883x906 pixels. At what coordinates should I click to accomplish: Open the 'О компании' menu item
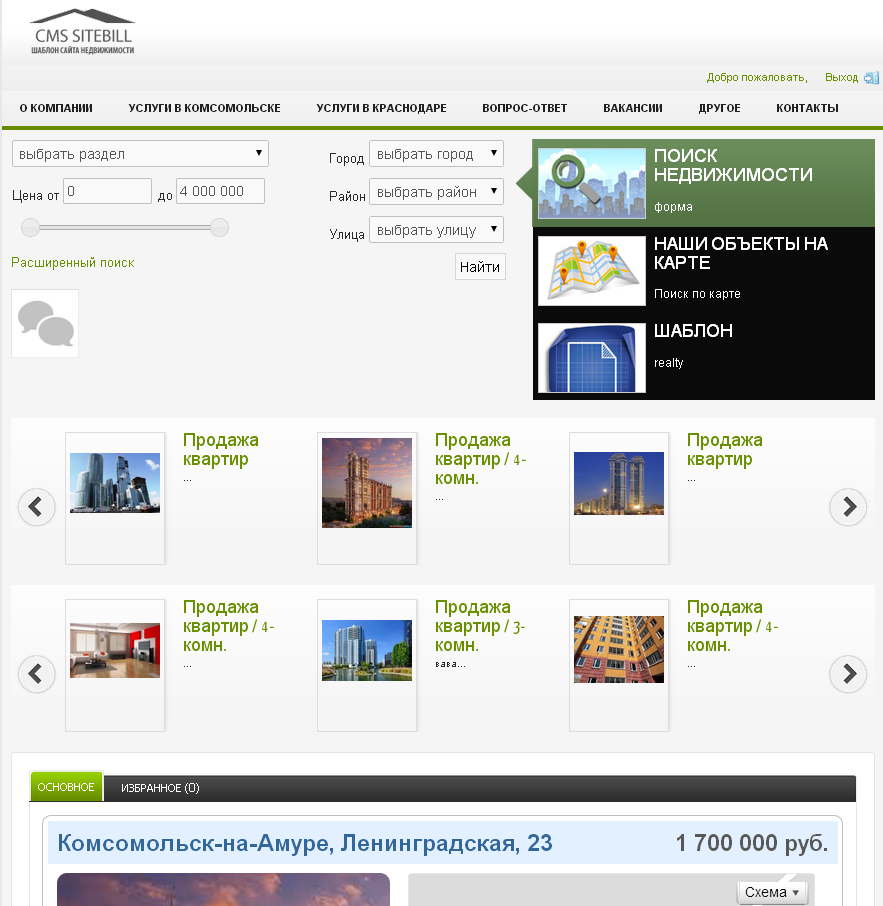[56, 108]
